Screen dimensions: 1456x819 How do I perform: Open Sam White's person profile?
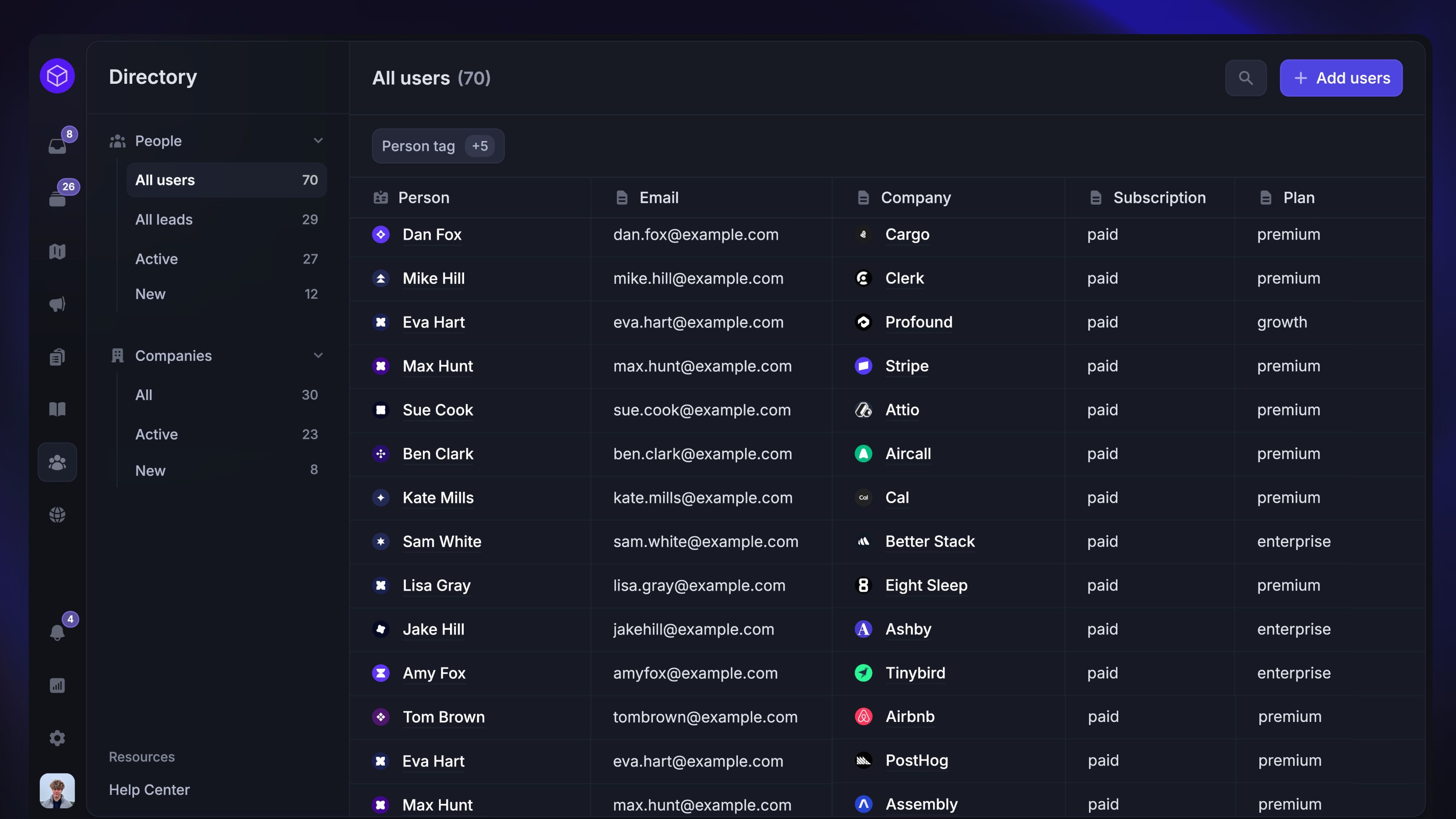click(x=442, y=541)
